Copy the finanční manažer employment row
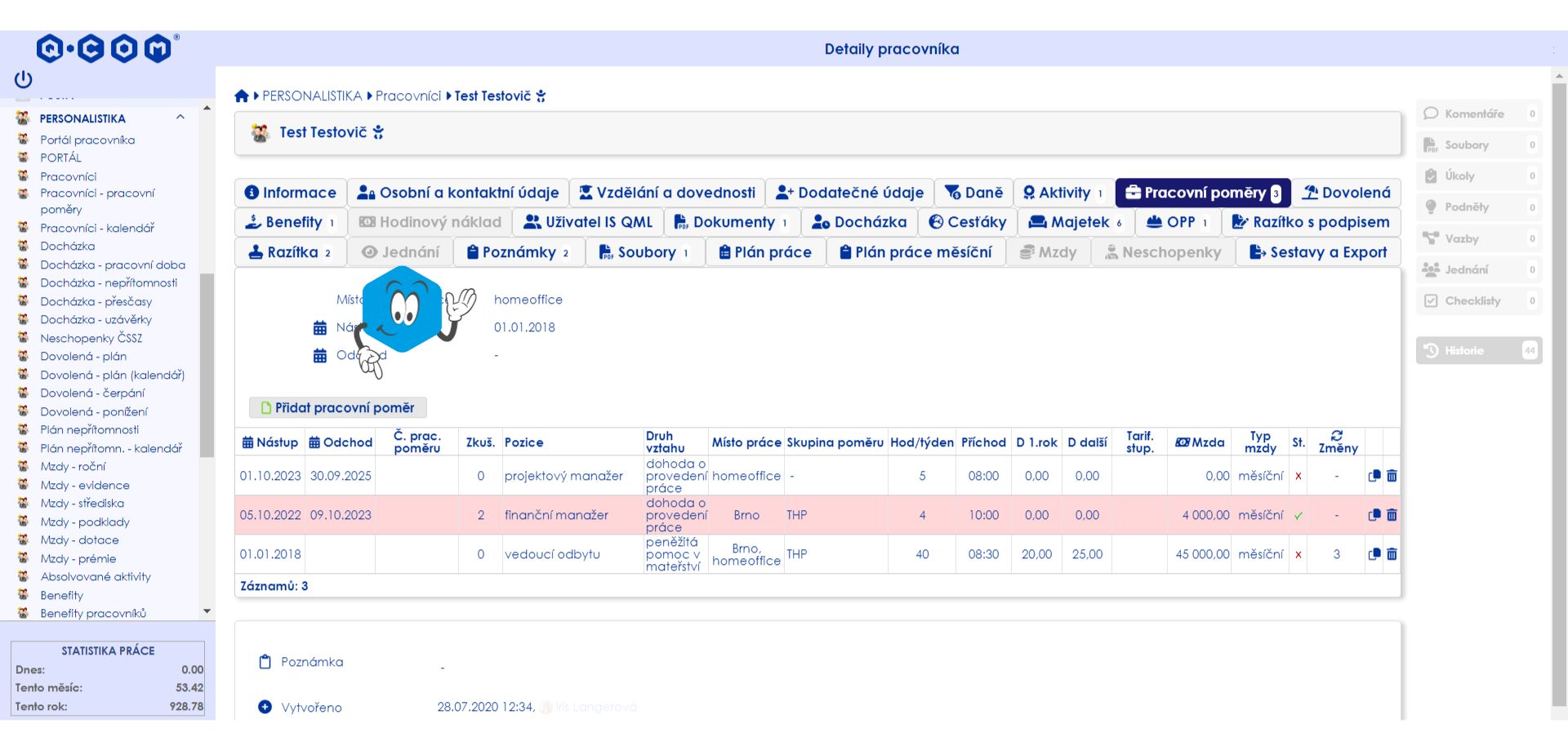Image resolution: width=1568 pixels, height=746 pixels. click(x=1374, y=514)
